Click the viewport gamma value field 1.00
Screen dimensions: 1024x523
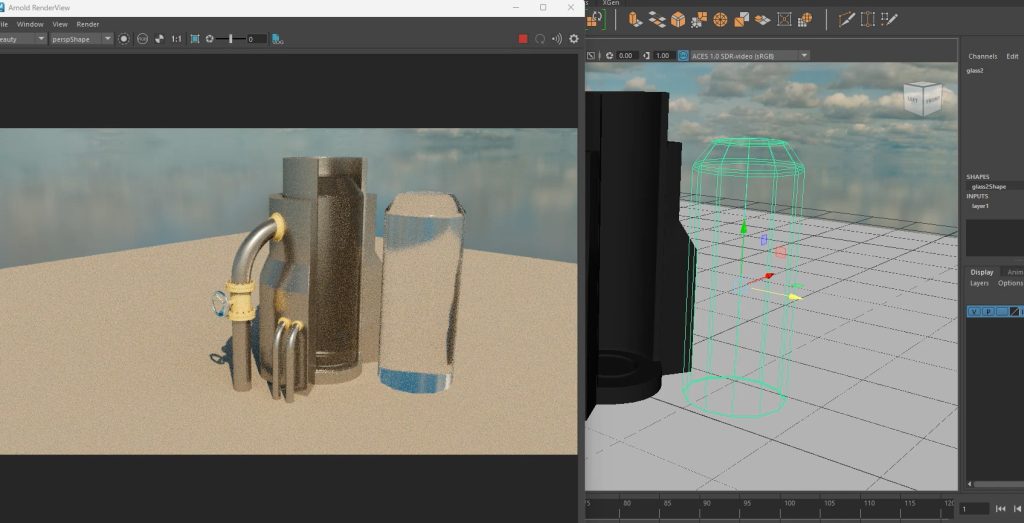click(x=662, y=55)
